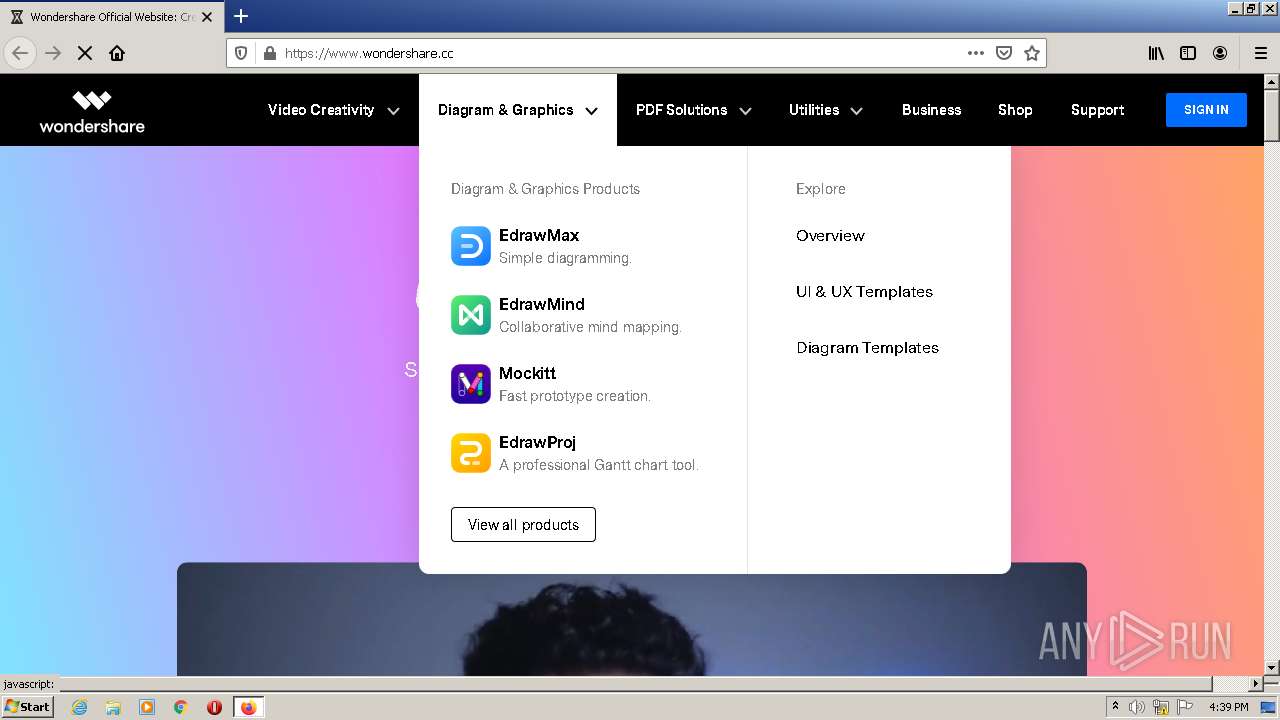Open the Business menu item

(931, 110)
